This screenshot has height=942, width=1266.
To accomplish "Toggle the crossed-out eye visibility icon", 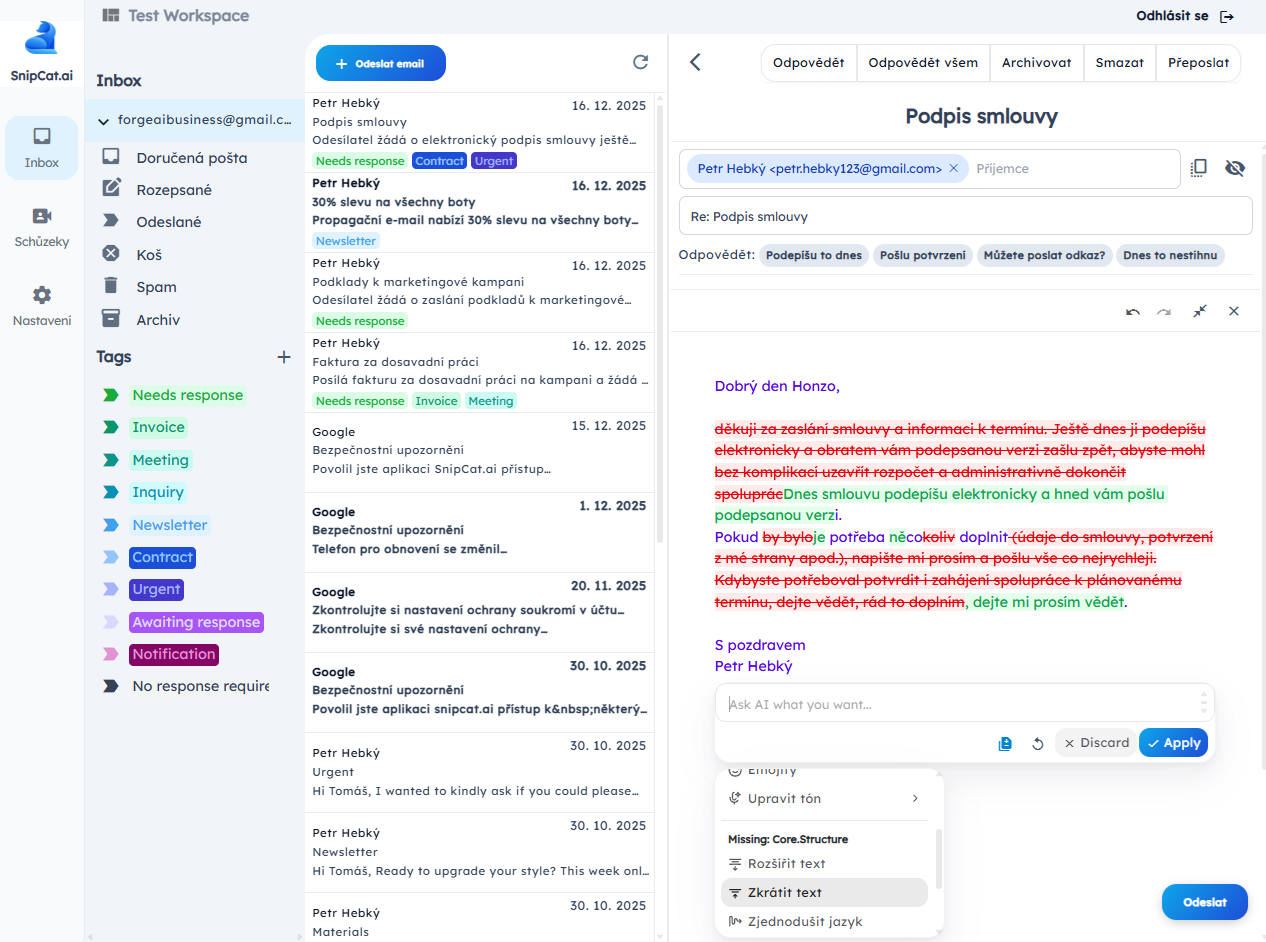I will click(1235, 168).
